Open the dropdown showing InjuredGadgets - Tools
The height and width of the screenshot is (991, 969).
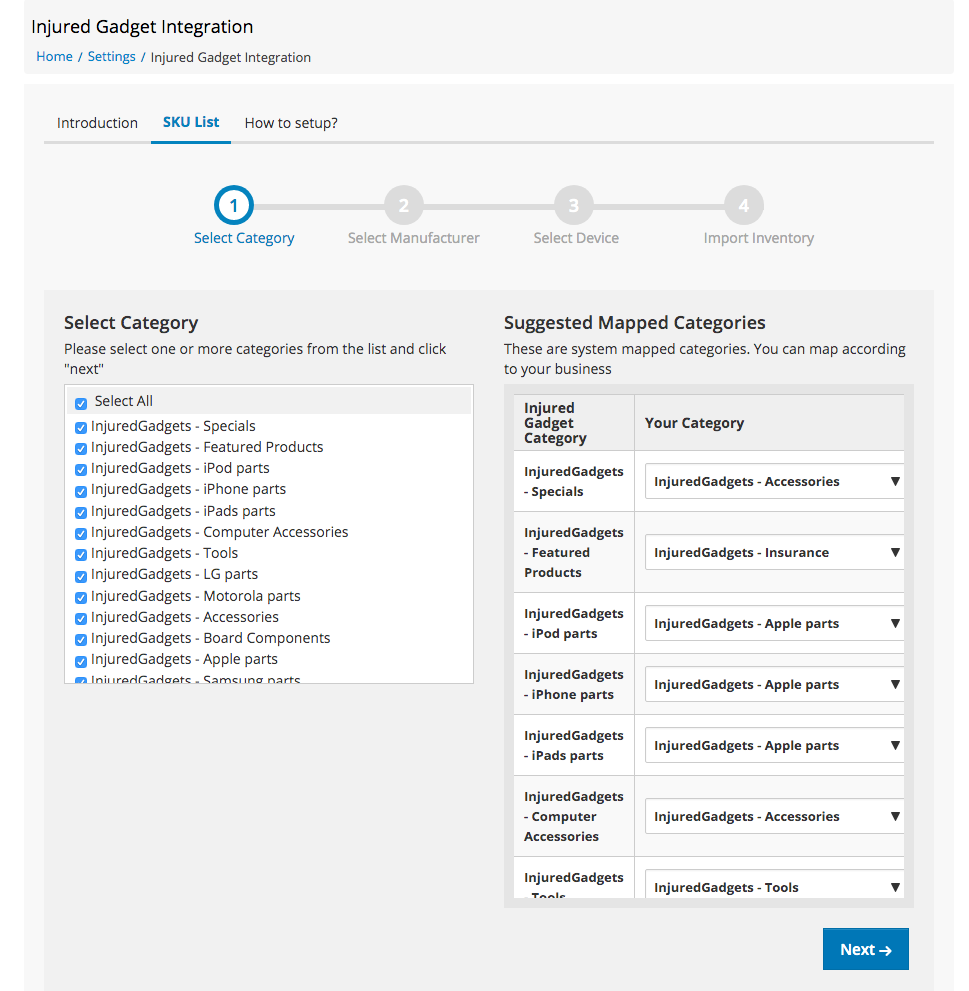pyautogui.click(x=774, y=885)
